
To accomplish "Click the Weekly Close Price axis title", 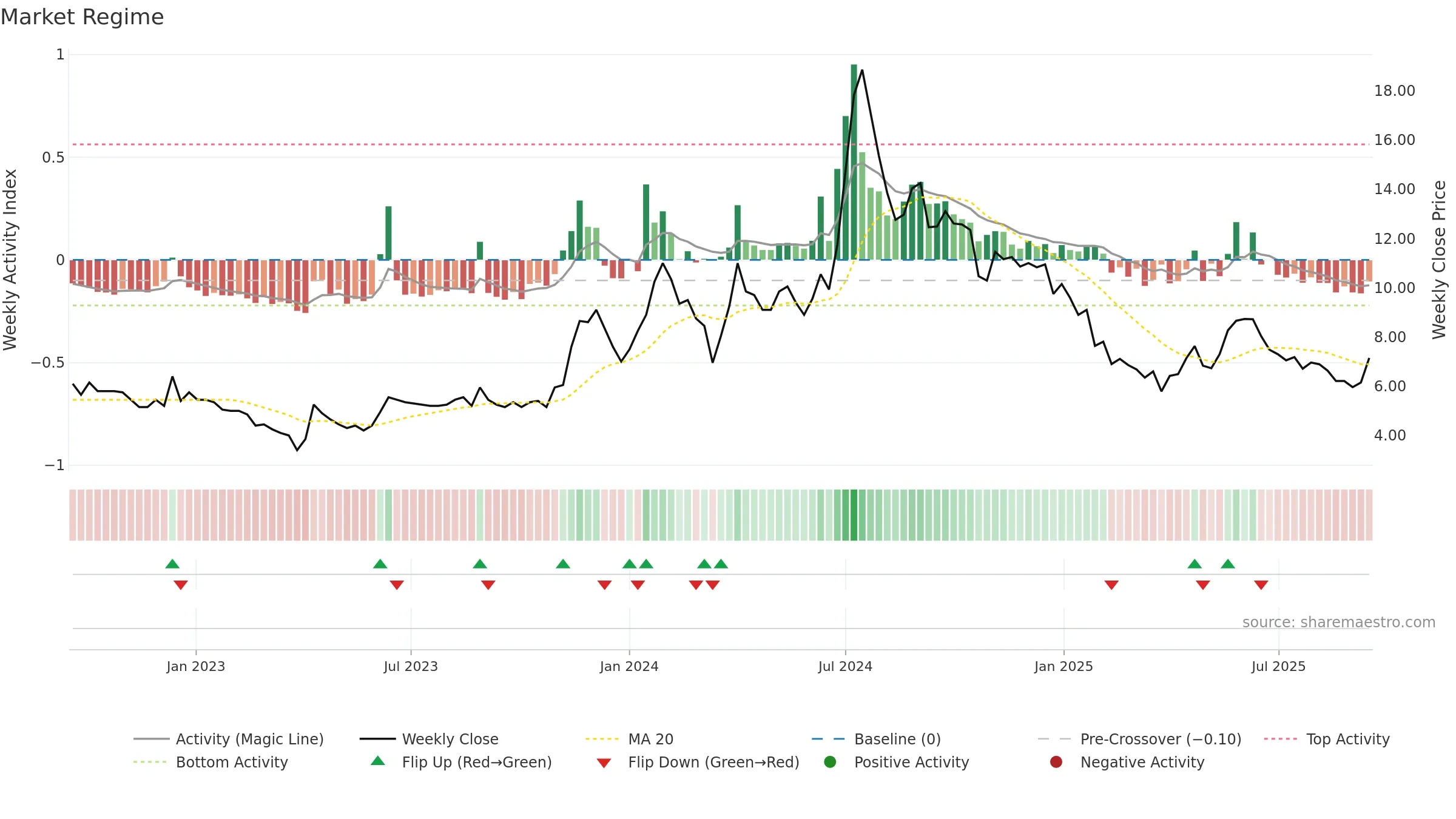I will click(1439, 260).
